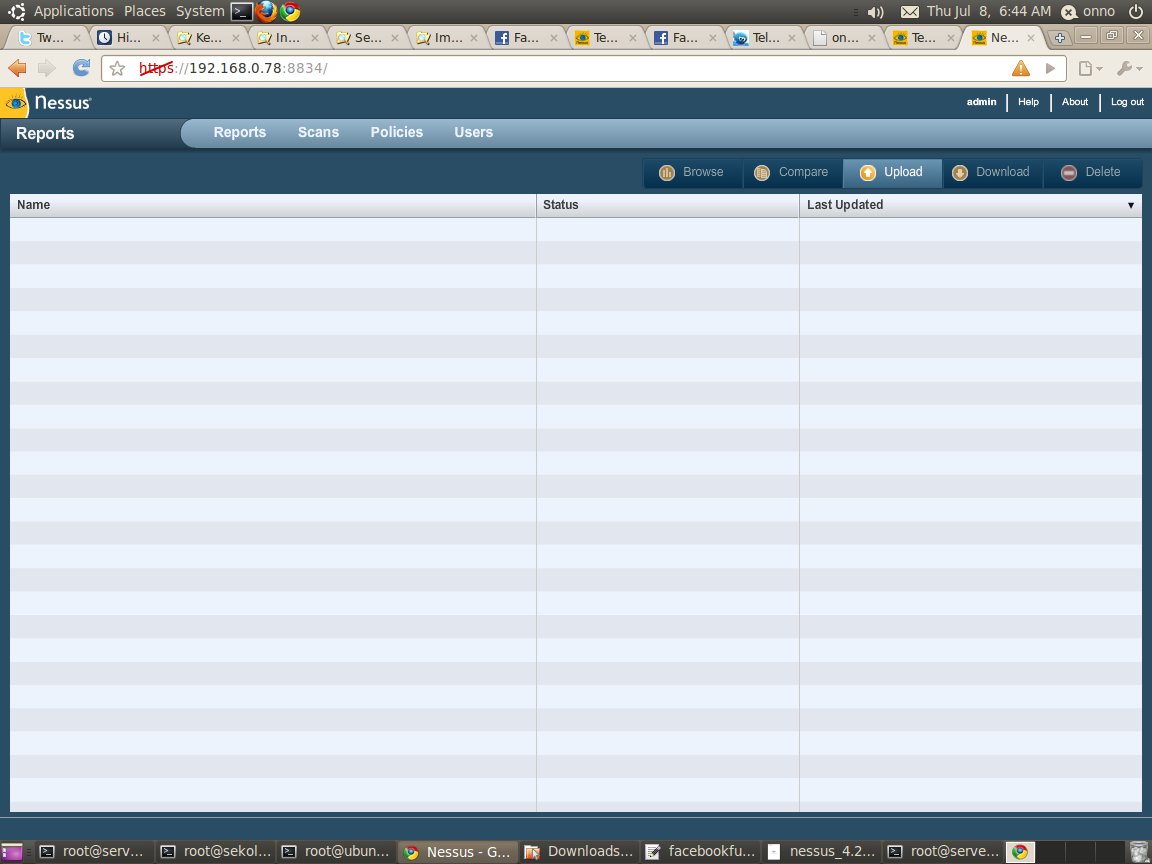Click the Download report button
1152x864 pixels.
tap(992, 173)
